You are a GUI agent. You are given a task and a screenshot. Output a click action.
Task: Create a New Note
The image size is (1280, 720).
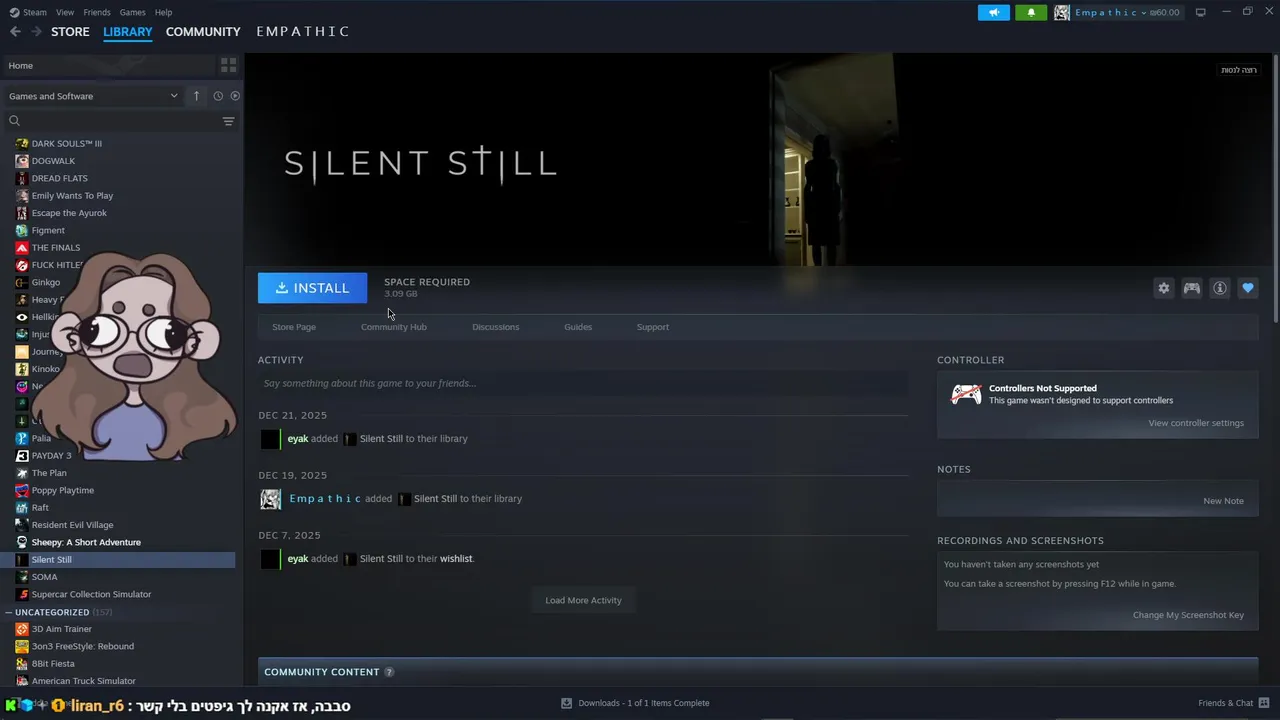pos(1223,501)
